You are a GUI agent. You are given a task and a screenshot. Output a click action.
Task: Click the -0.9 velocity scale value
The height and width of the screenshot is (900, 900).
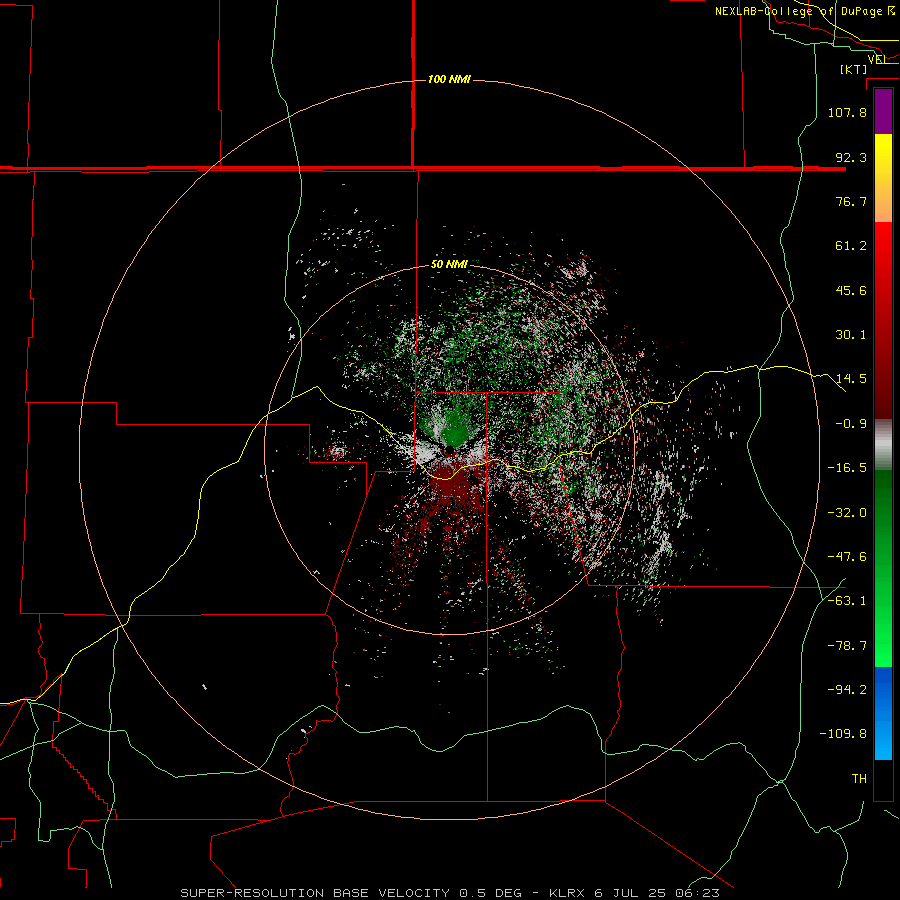pyautogui.click(x=851, y=424)
